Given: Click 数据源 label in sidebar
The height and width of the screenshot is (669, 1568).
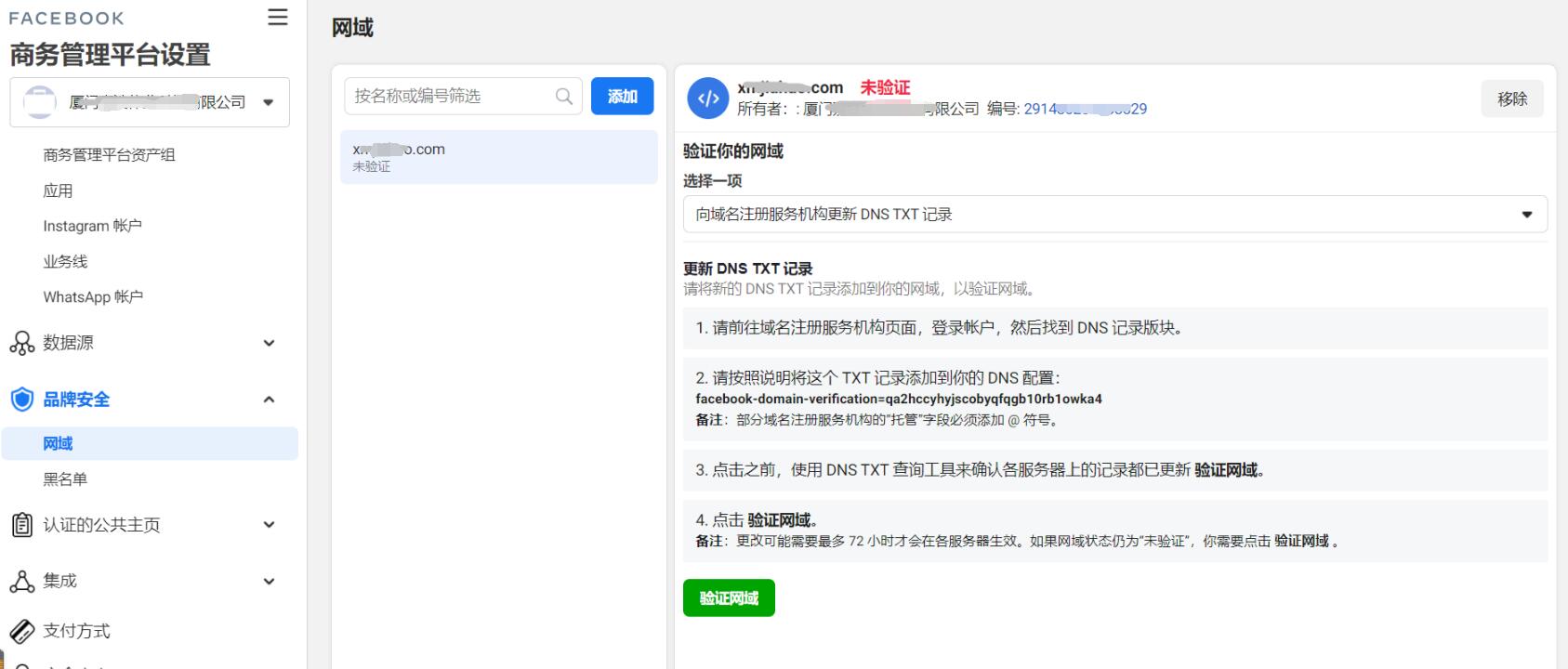Looking at the screenshot, I should click(68, 343).
